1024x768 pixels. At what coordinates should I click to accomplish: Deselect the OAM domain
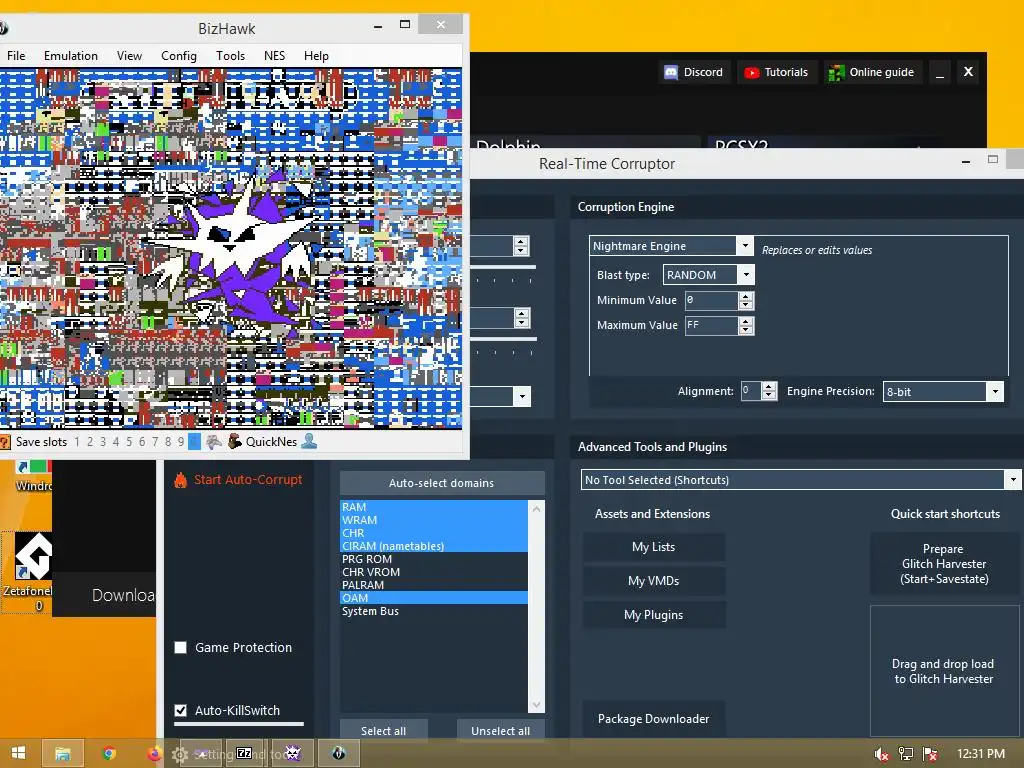coord(434,598)
